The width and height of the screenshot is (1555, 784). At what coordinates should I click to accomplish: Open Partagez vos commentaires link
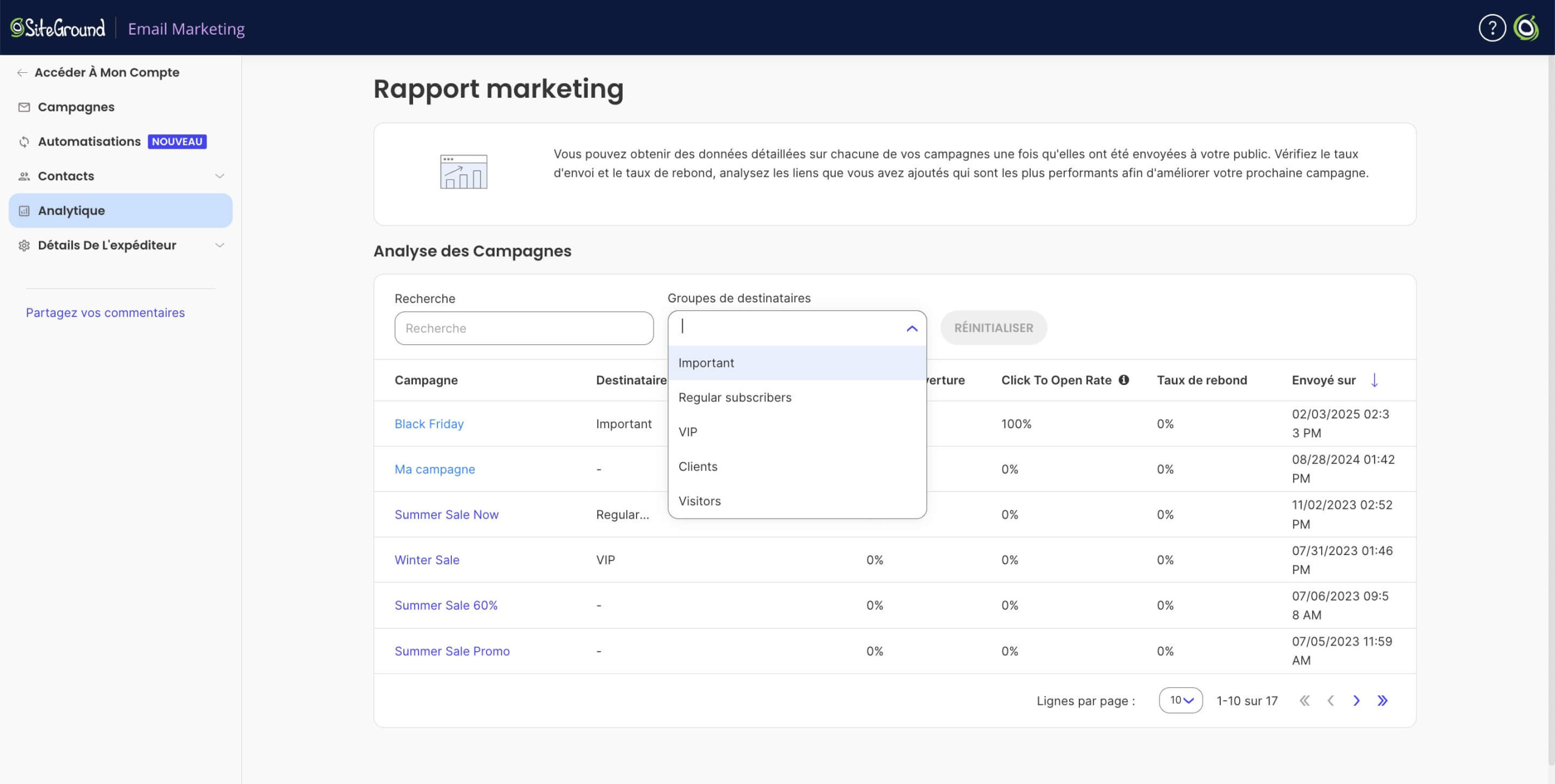coord(105,313)
